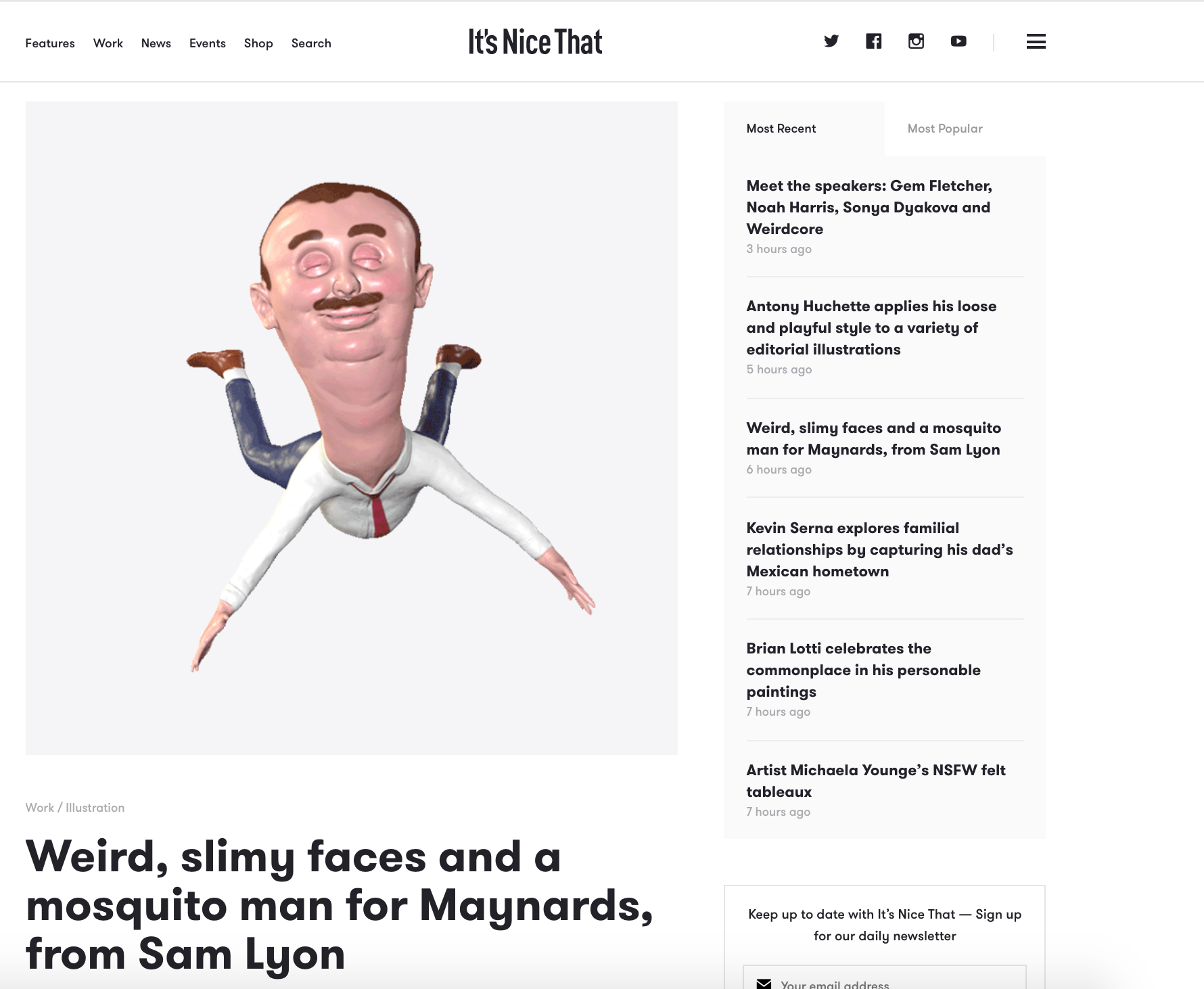Go to the Work section

click(108, 43)
